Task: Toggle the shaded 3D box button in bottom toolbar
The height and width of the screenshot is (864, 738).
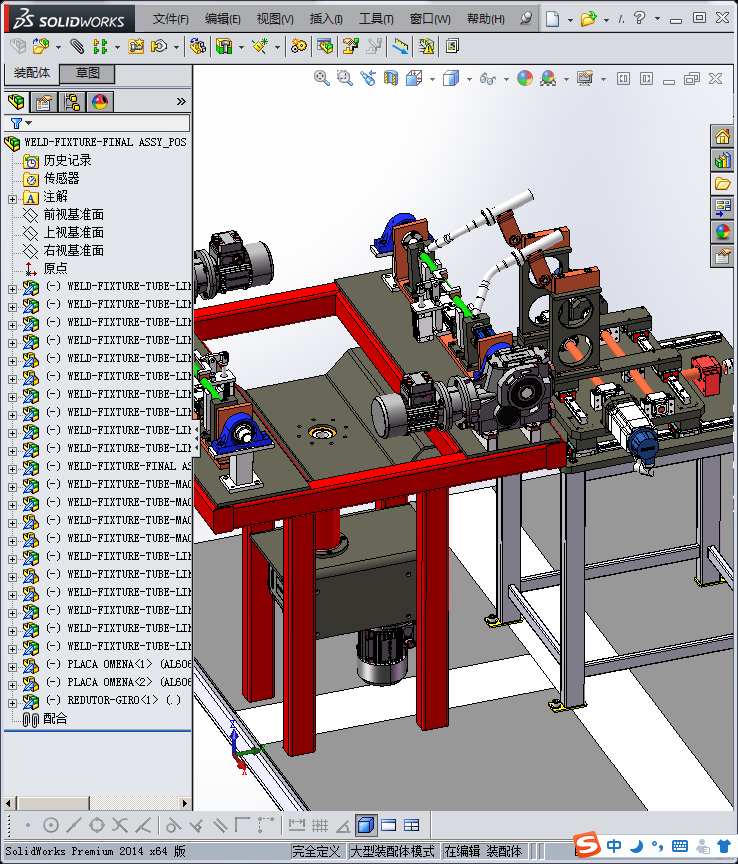Action: click(366, 825)
